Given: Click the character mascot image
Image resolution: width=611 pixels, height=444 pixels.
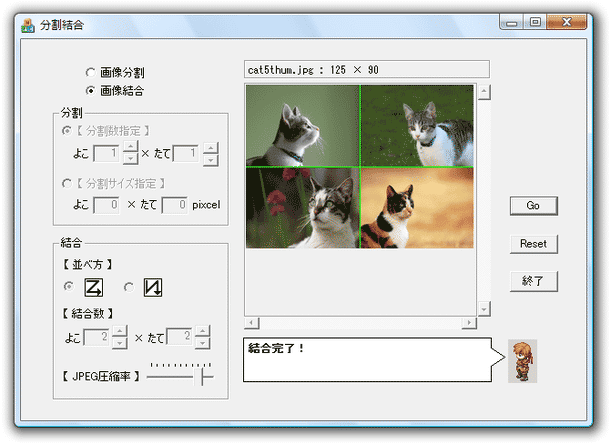Looking at the screenshot, I should tap(522, 361).
